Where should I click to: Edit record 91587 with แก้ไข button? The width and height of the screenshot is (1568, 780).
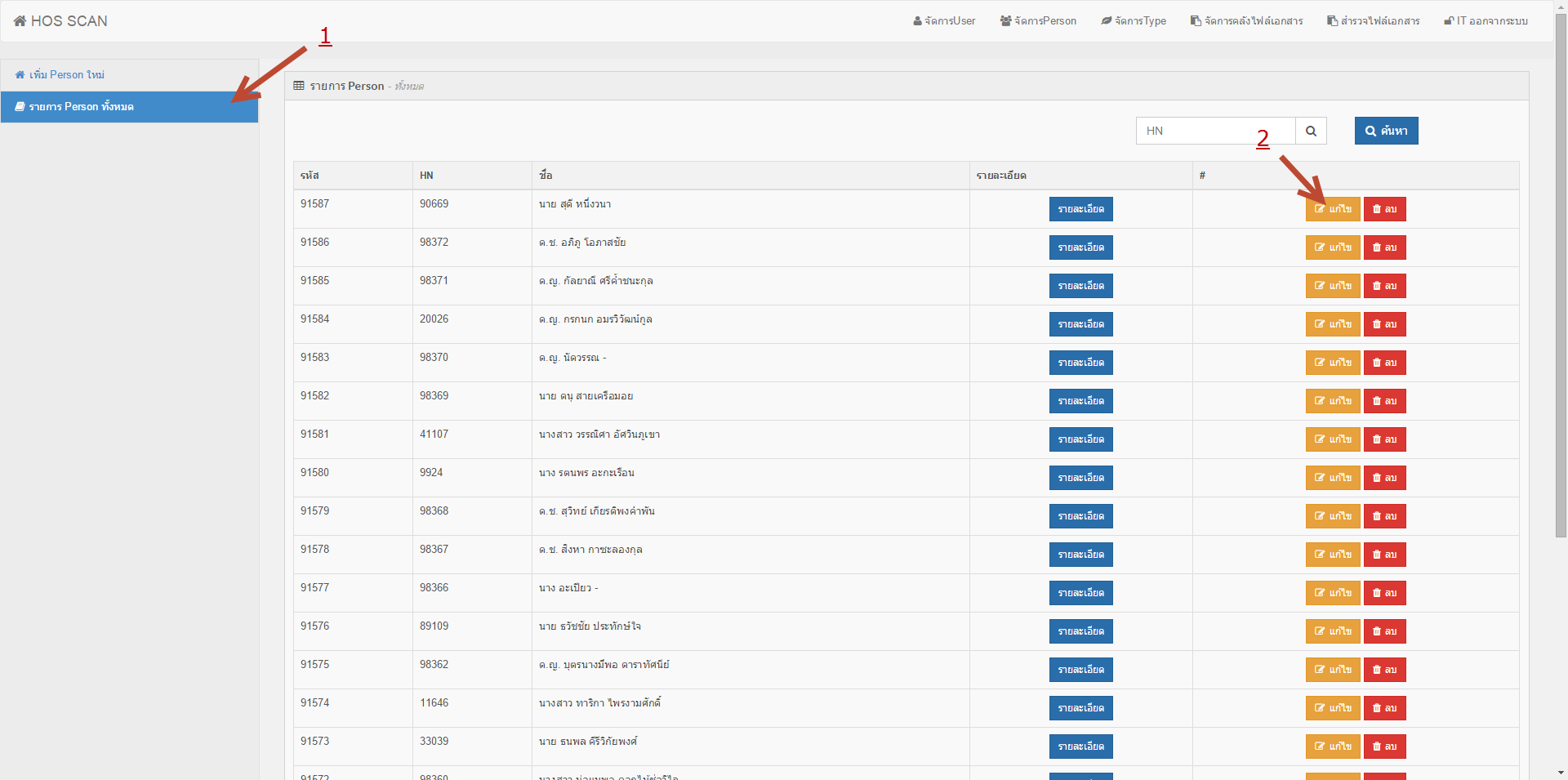click(1332, 209)
